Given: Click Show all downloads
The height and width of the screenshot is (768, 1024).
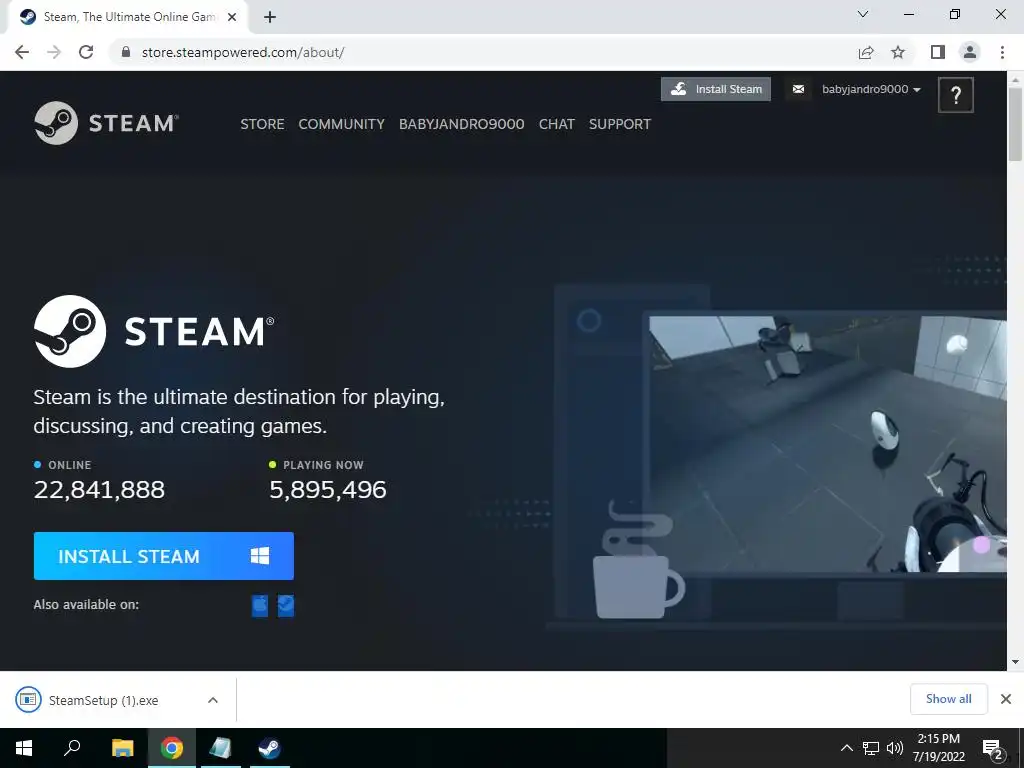Looking at the screenshot, I should point(948,699).
